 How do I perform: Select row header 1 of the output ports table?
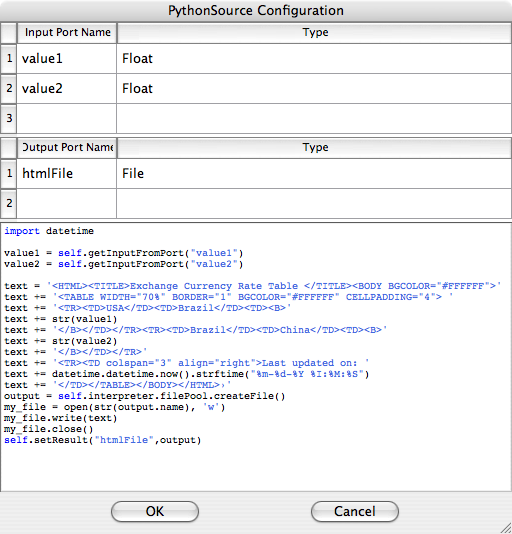click(x=9, y=173)
